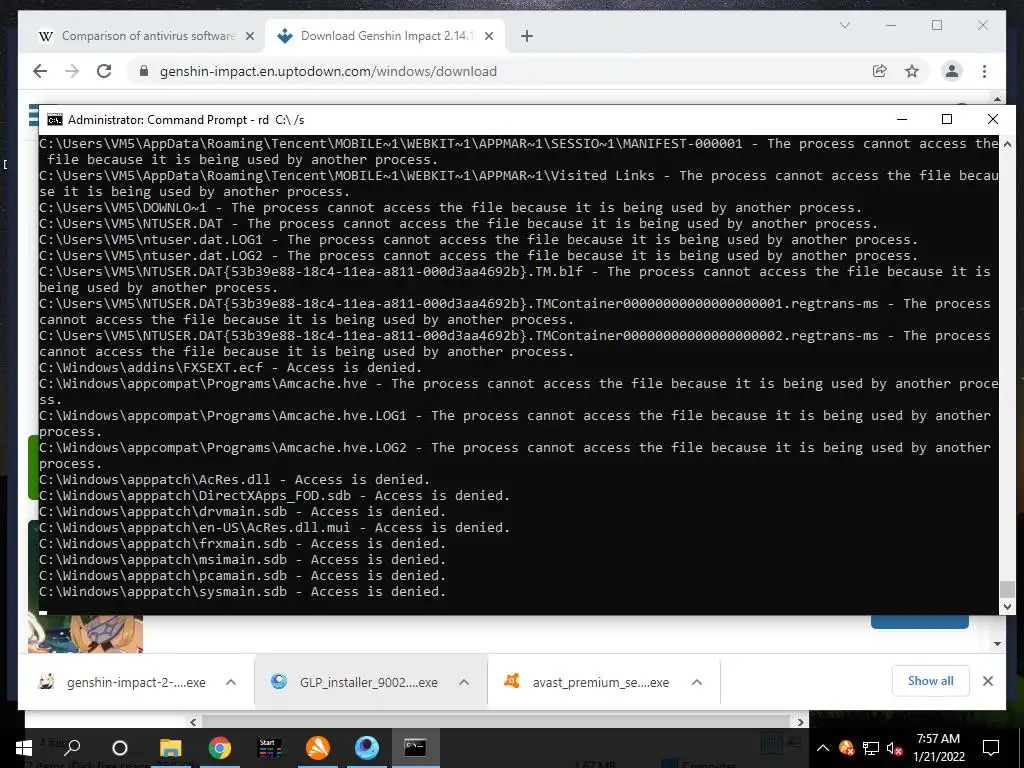Bookmark this page with the star icon
Screen dimensions: 1024x768
tap(912, 71)
